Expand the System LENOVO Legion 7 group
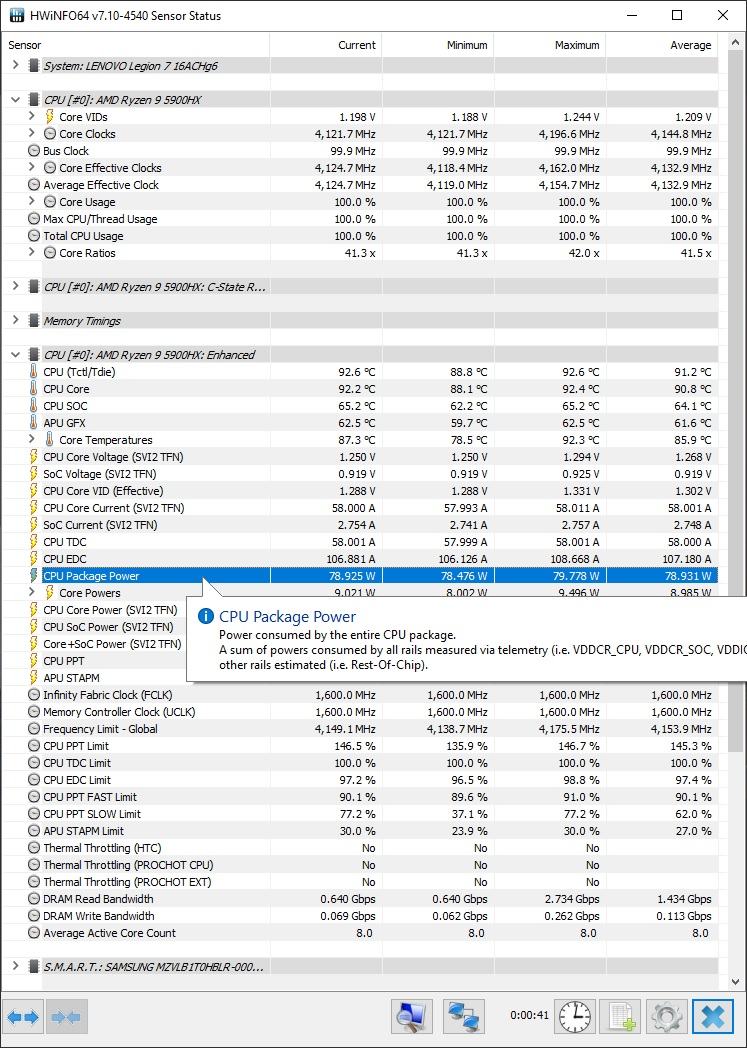This screenshot has height=1048, width=747. click(15, 66)
